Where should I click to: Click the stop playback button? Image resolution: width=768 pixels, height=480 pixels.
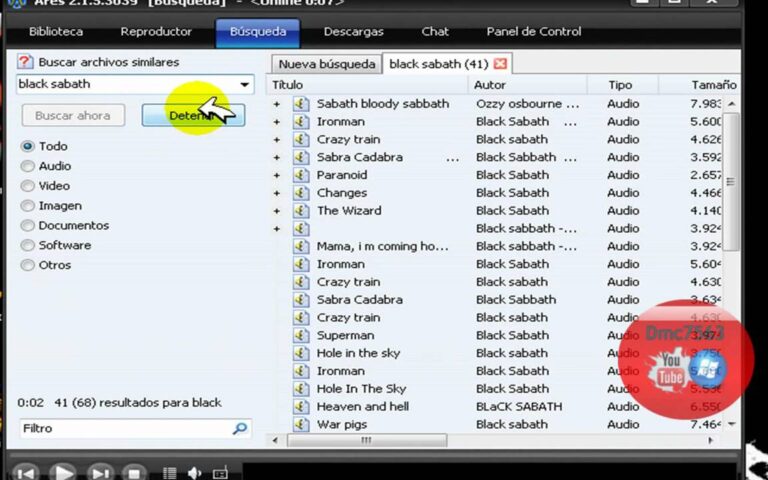pos(134,472)
